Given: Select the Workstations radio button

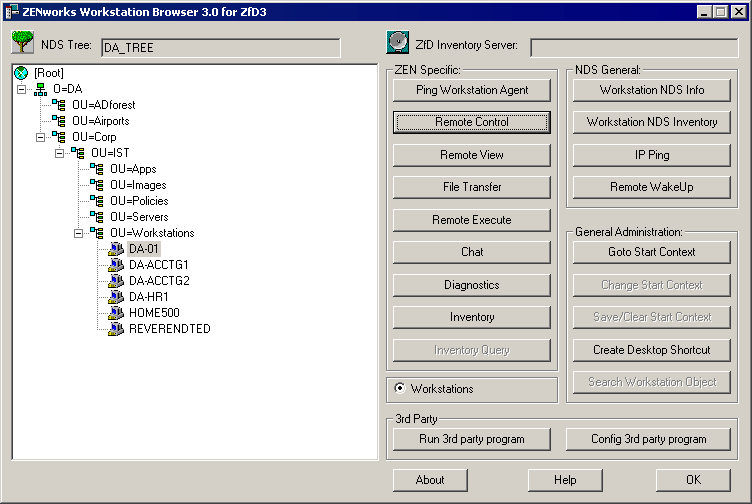Looking at the screenshot, I should [400, 388].
